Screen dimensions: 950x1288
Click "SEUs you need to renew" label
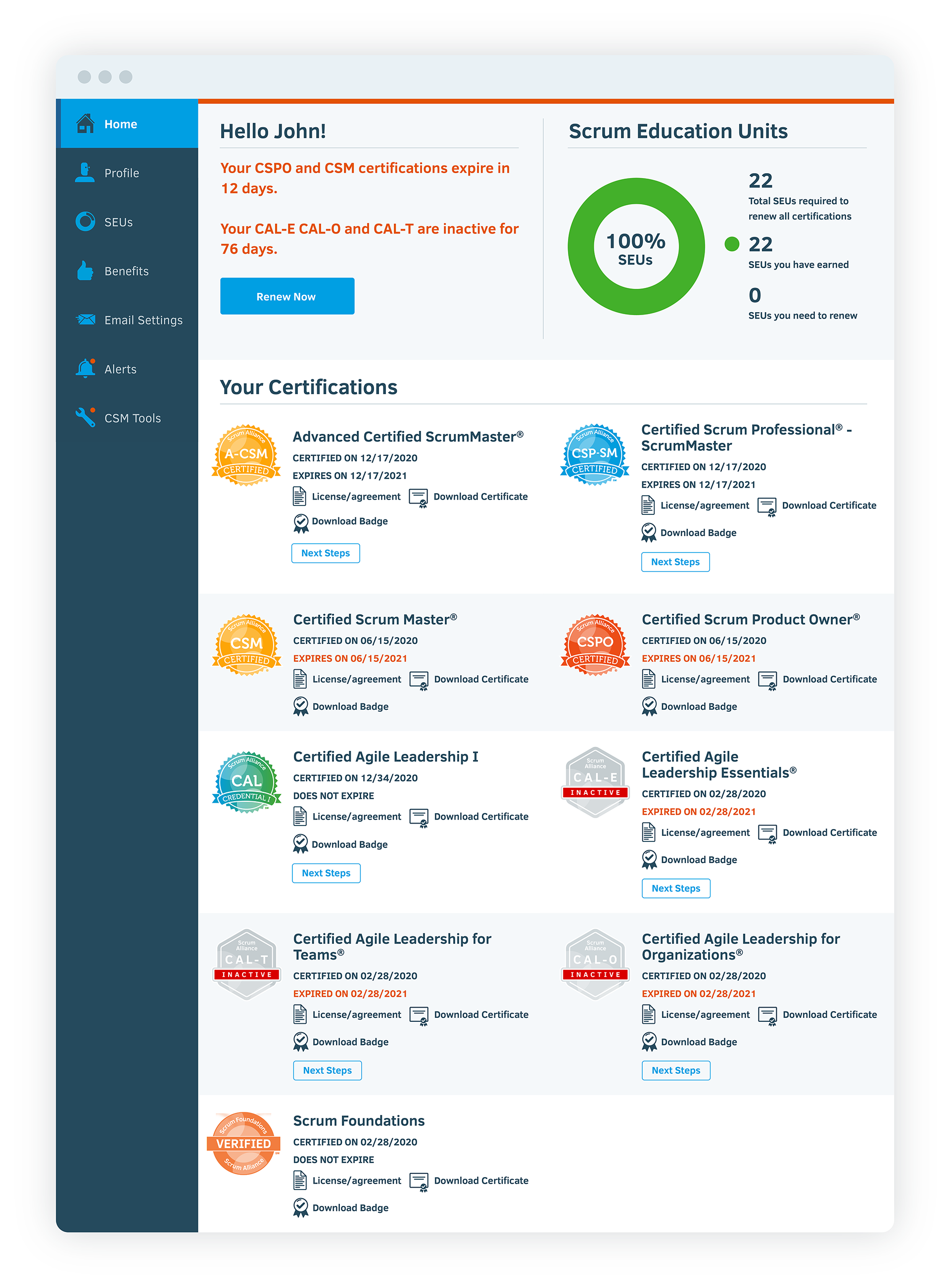pyautogui.click(x=802, y=316)
